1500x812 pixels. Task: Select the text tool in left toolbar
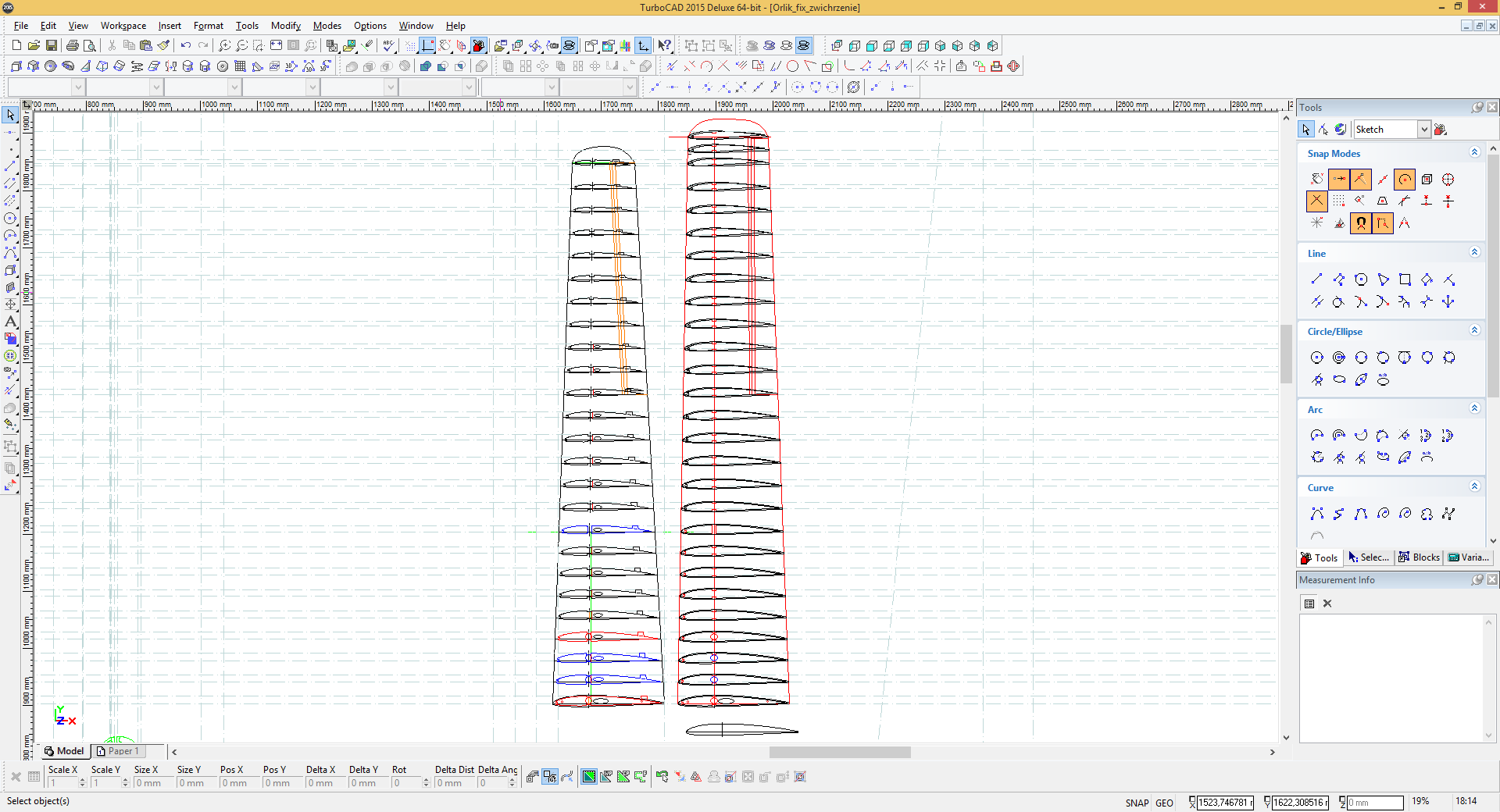point(10,322)
